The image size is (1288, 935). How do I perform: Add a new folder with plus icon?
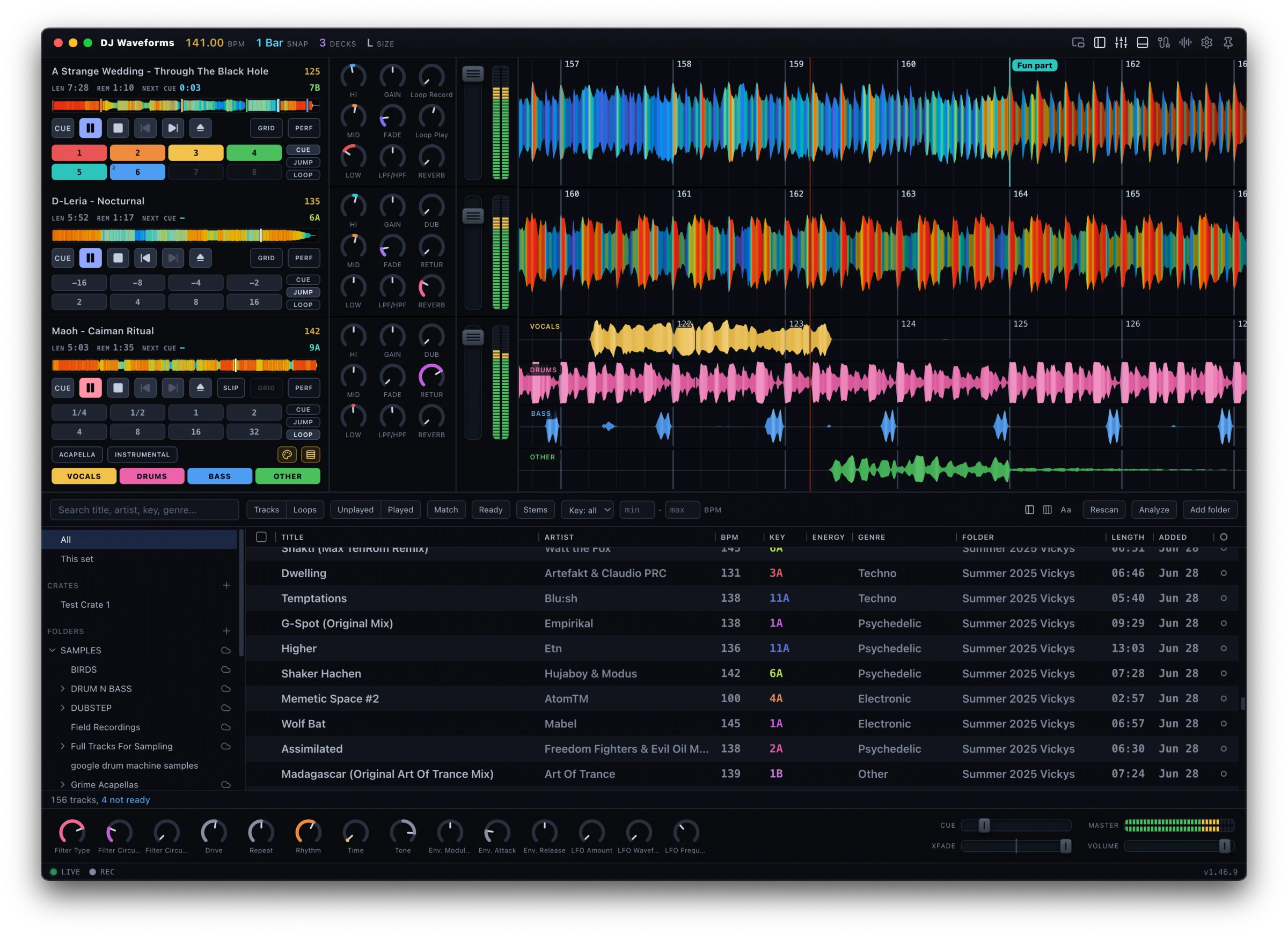coord(226,631)
